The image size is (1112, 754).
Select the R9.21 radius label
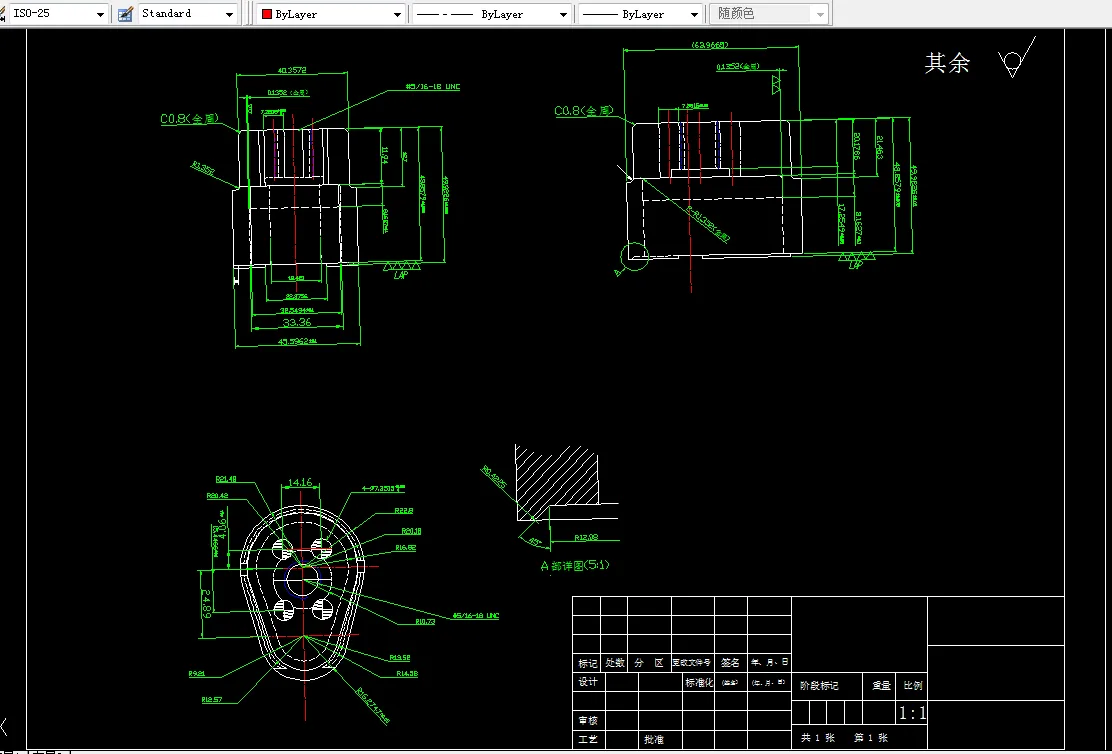pos(196,674)
